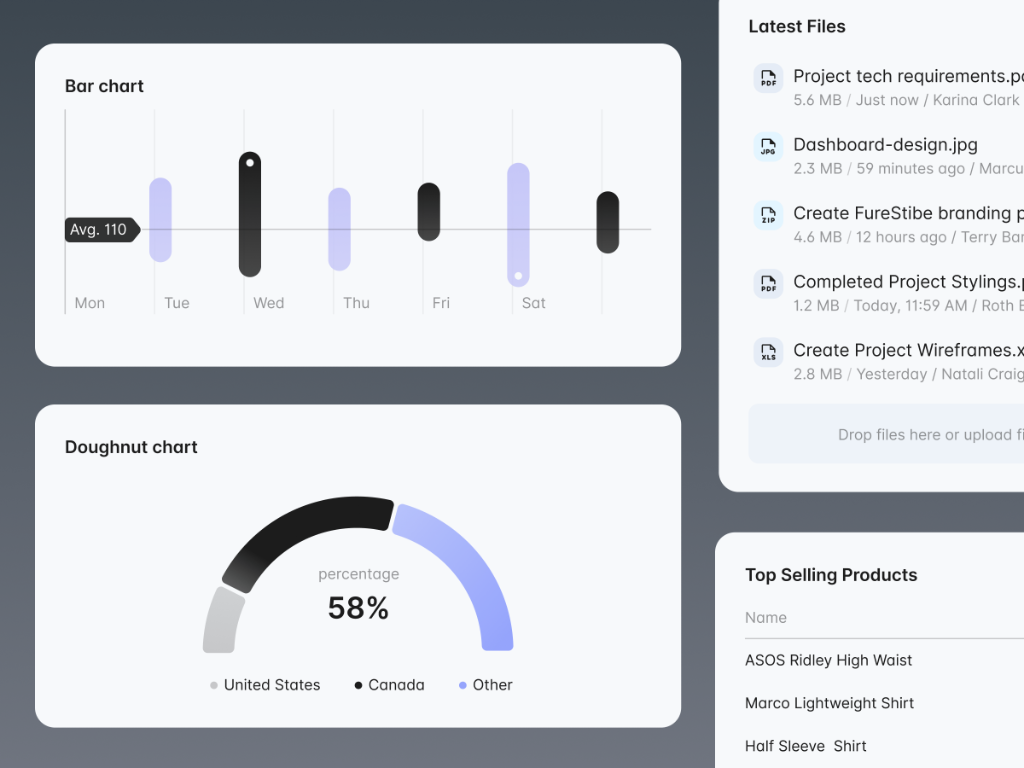The height and width of the screenshot is (768, 1024).
Task: Select the Wednesday bar in bar chart
Action: coord(250,214)
